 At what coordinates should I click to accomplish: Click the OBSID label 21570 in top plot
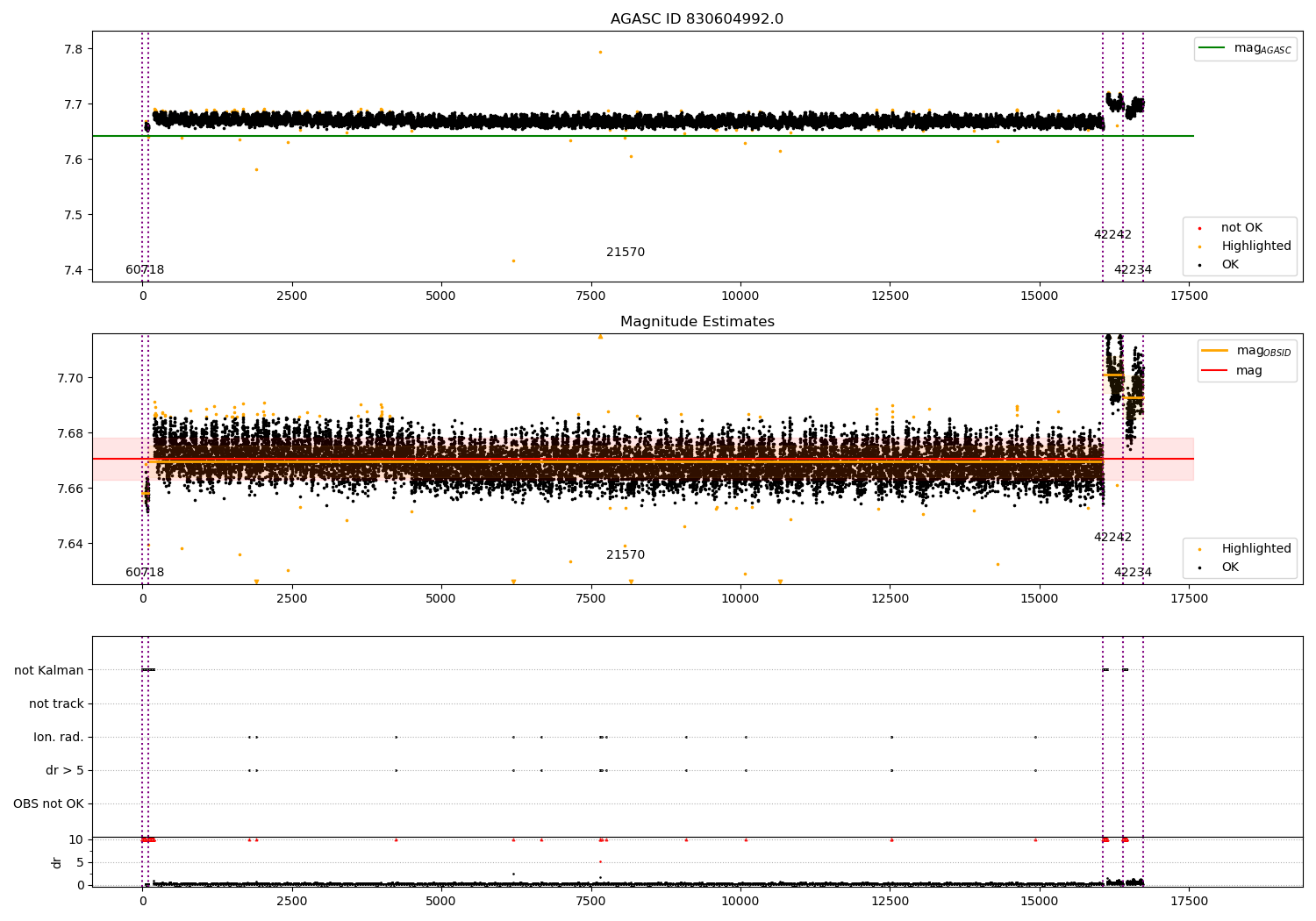tap(625, 253)
